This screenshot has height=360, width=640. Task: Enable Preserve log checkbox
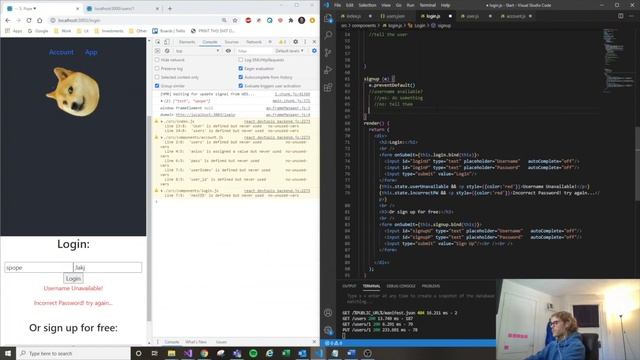tap(157, 69)
